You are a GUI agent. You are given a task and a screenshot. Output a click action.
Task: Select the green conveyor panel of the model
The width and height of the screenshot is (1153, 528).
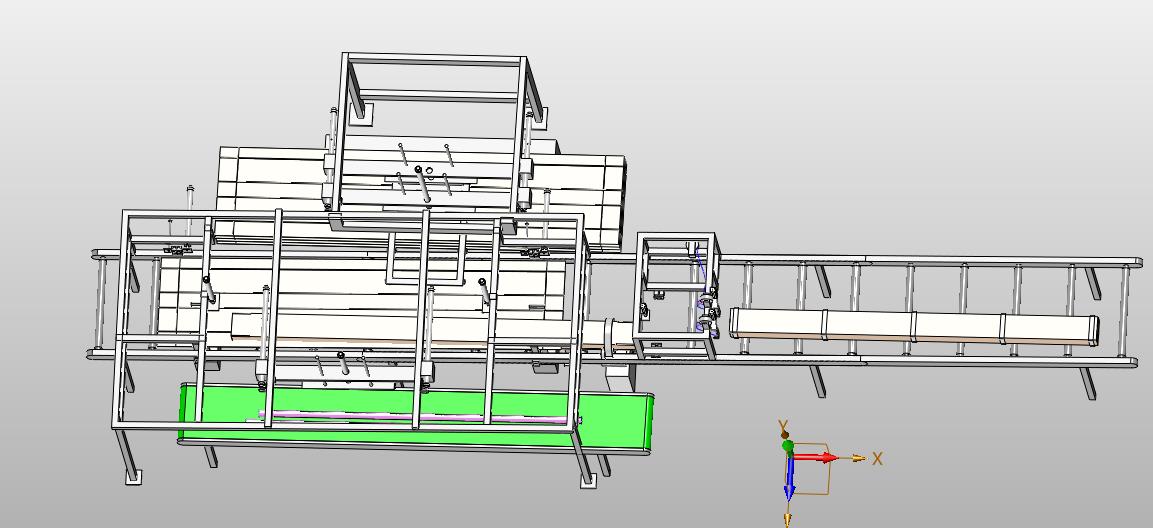(416, 417)
